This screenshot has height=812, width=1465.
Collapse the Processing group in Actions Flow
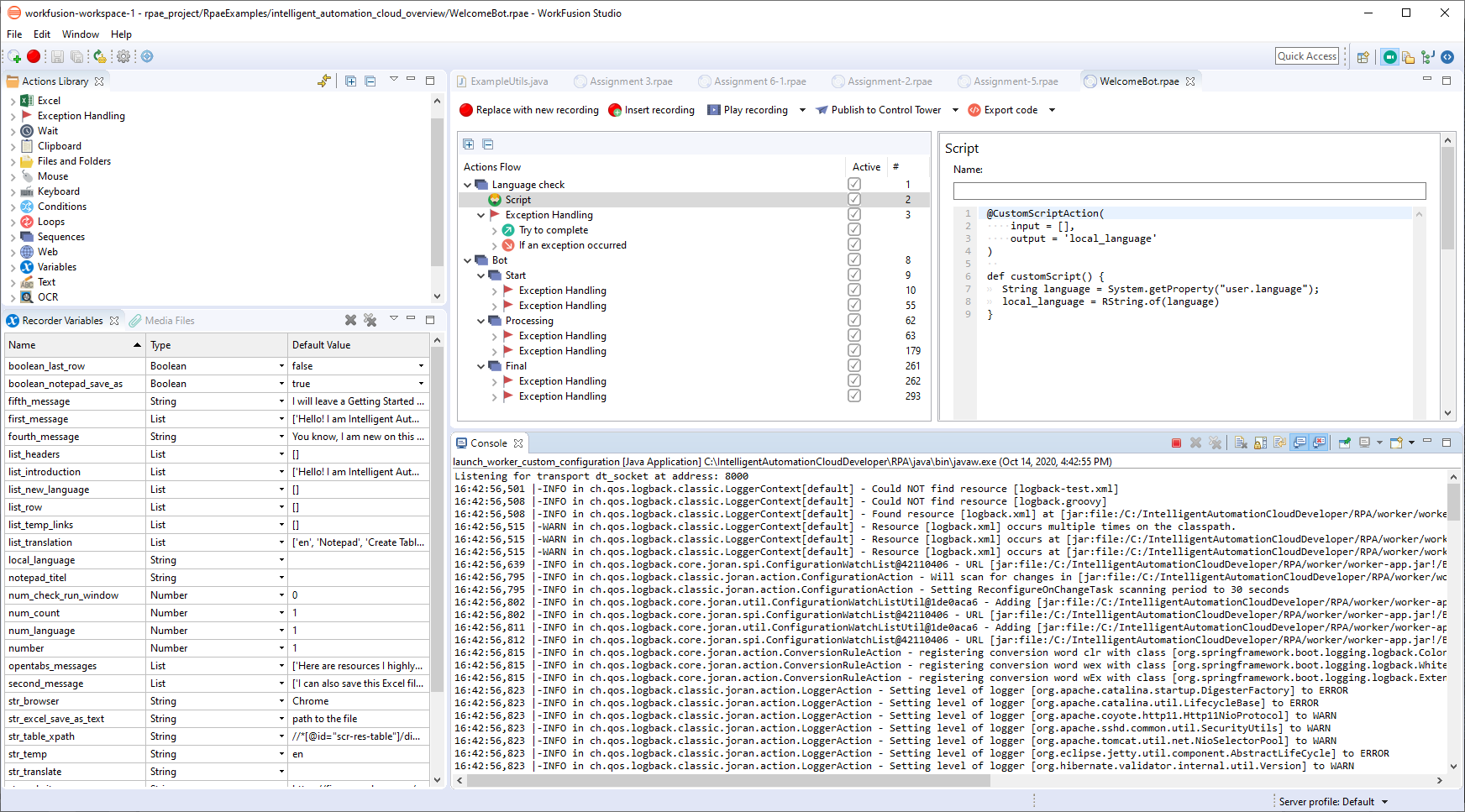click(x=481, y=321)
